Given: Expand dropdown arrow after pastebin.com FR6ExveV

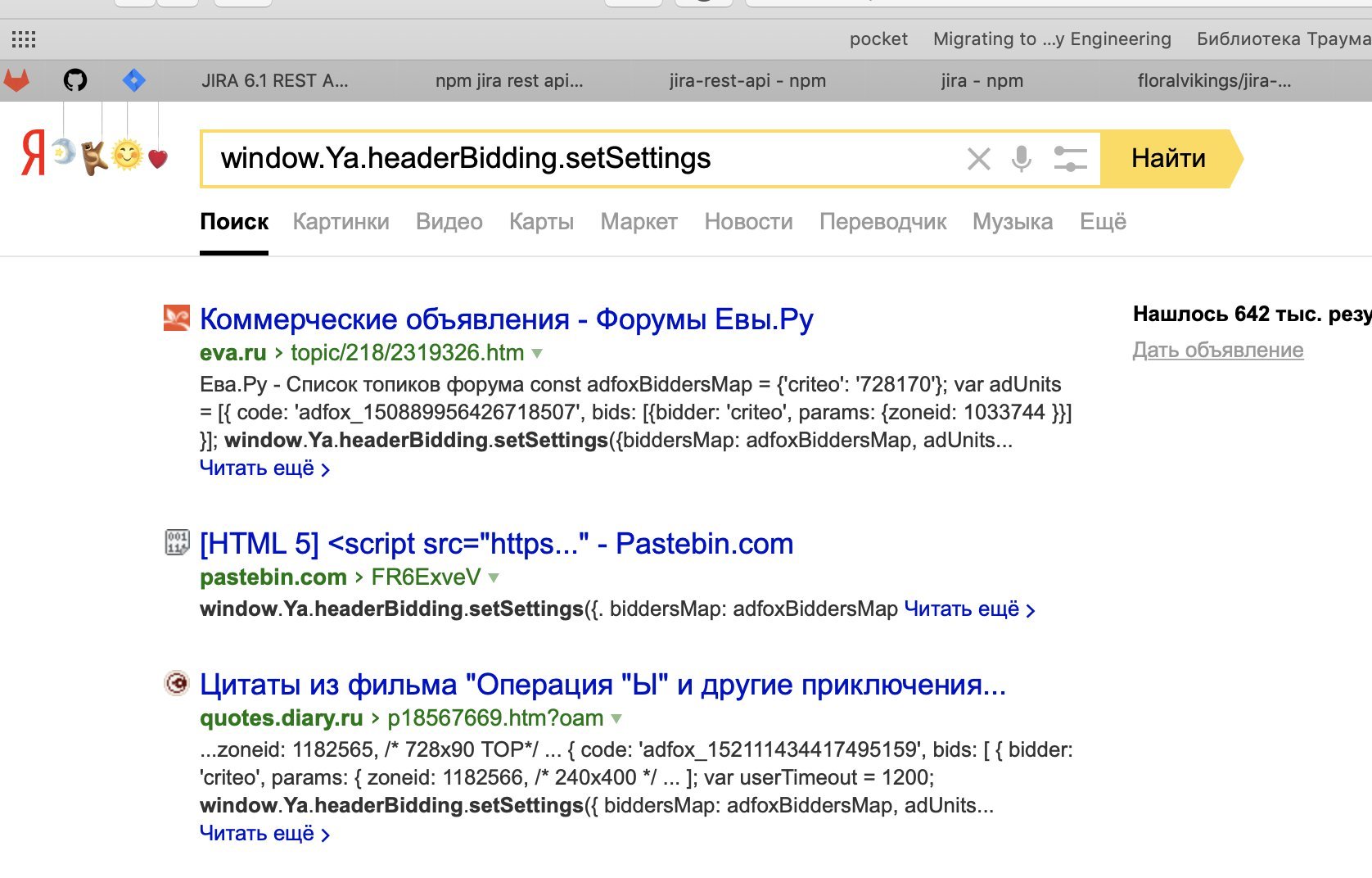Looking at the screenshot, I should click(494, 578).
